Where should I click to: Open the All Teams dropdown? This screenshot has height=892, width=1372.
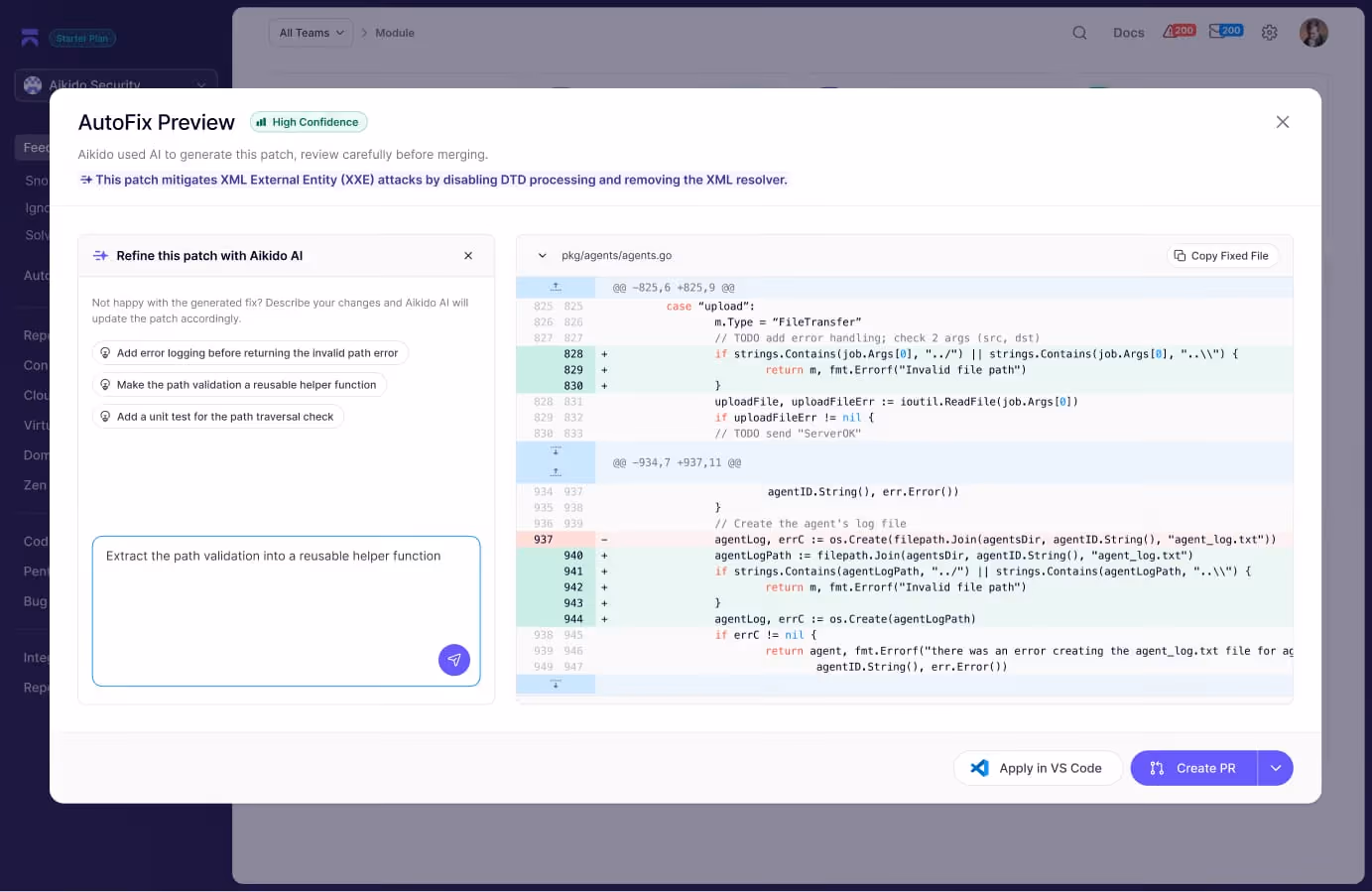click(x=310, y=32)
